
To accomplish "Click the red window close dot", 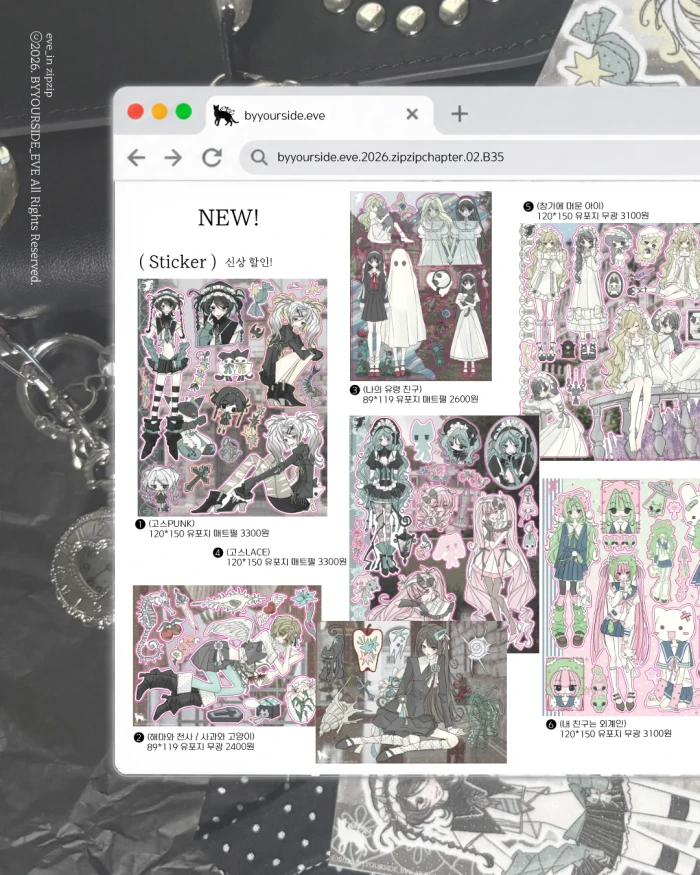I will point(136,112).
